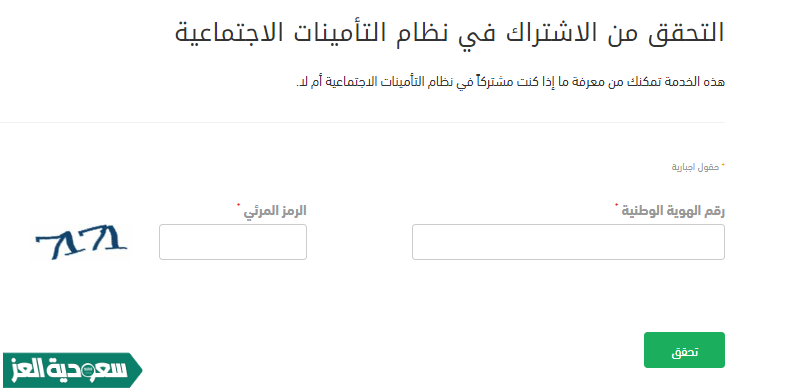Click the main page heading التحقق من الاشتراك
The width and height of the screenshot is (787, 389).
click(449, 32)
